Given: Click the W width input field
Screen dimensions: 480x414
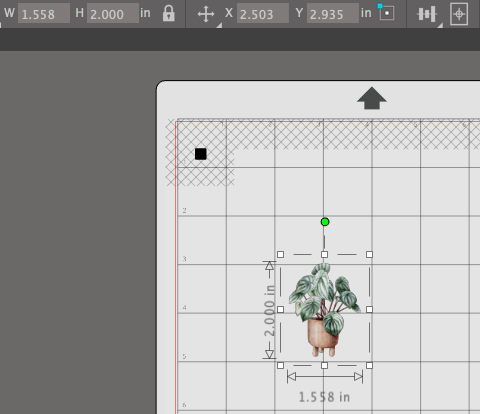Looking at the screenshot, I should [x=44, y=13].
